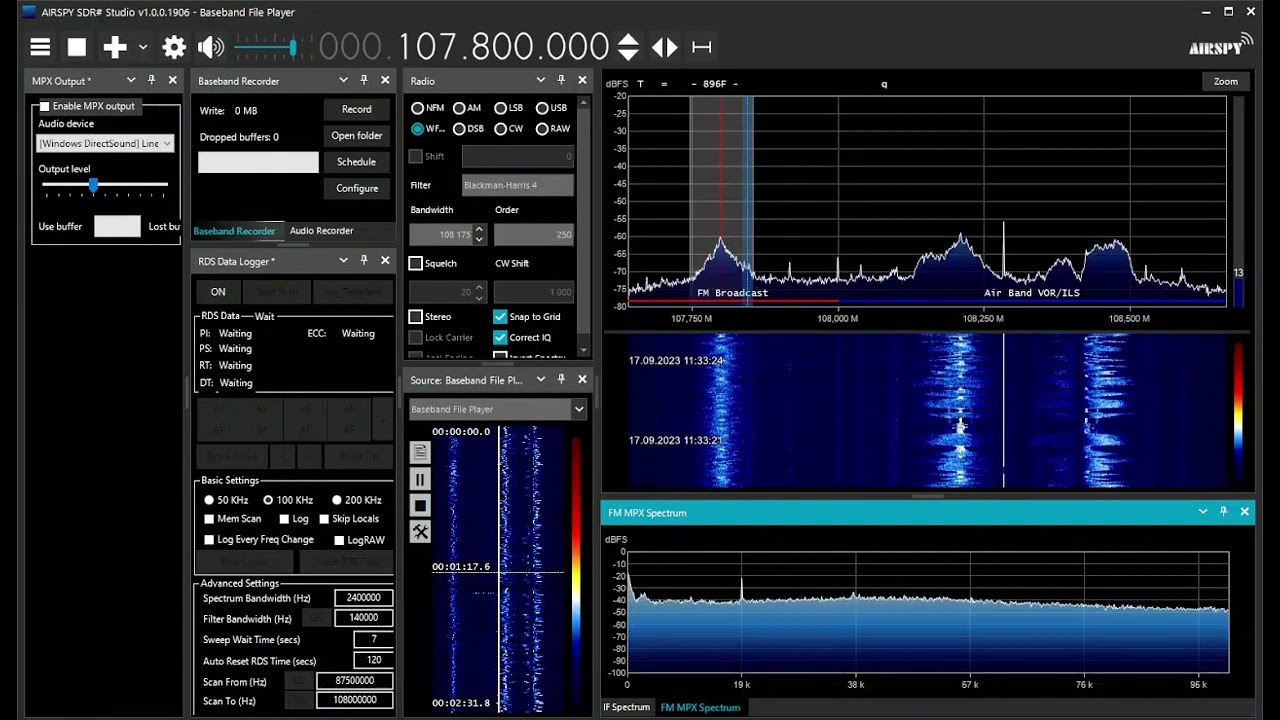Adjust the Output level slider
The height and width of the screenshot is (720, 1280).
point(103,185)
